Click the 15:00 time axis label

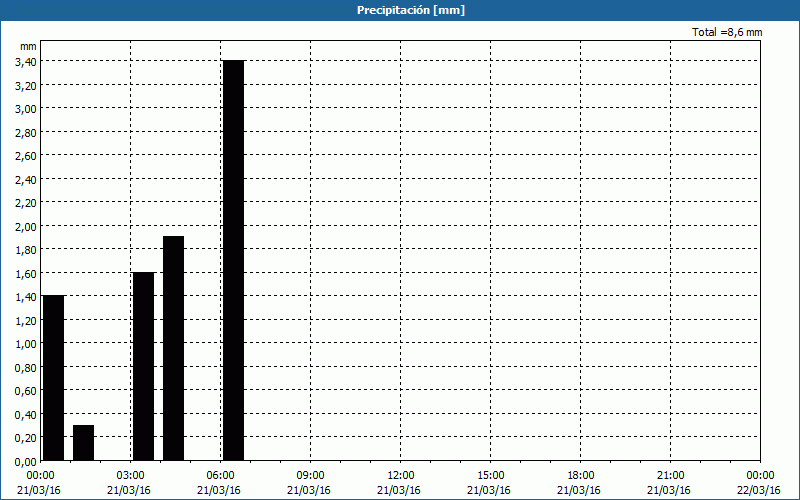click(x=490, y=476)
